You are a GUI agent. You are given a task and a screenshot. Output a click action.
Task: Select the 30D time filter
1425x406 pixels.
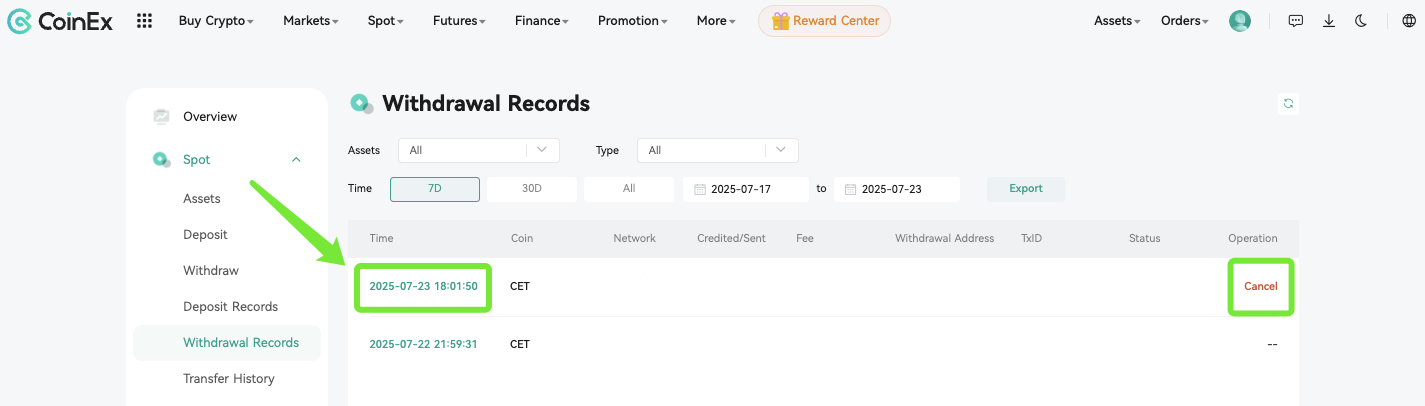click(532, 189)
